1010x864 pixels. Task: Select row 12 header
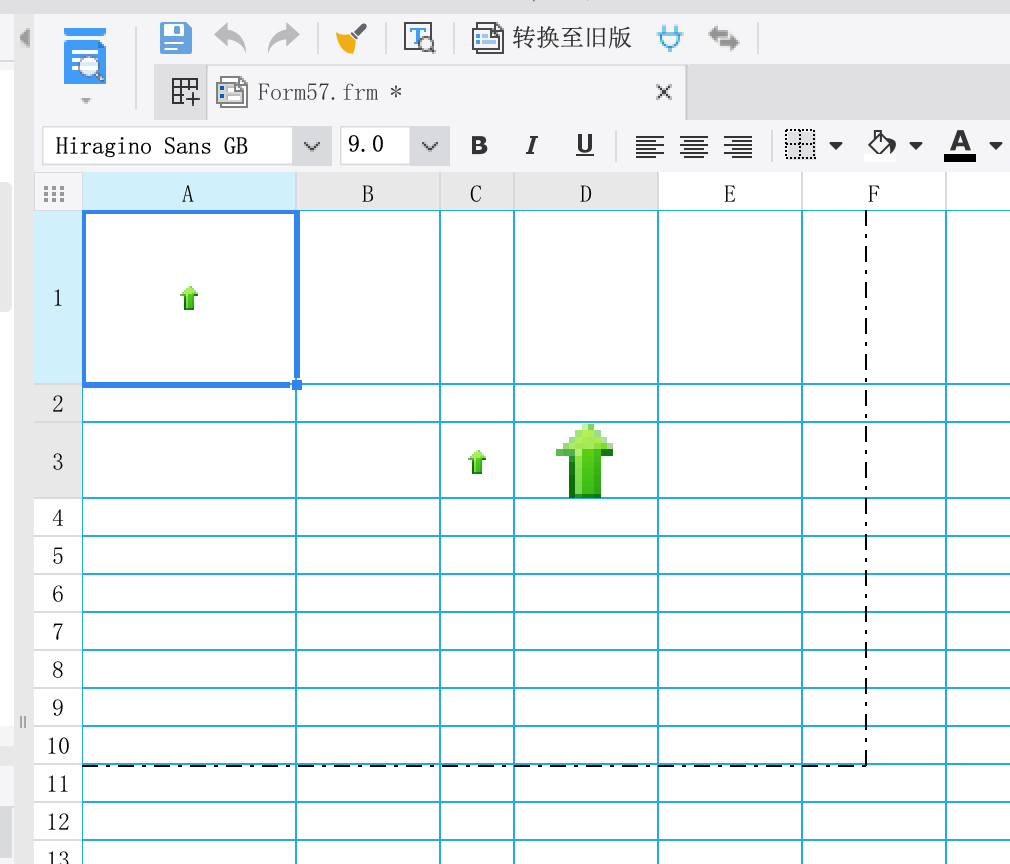click(x=58, y=821)
